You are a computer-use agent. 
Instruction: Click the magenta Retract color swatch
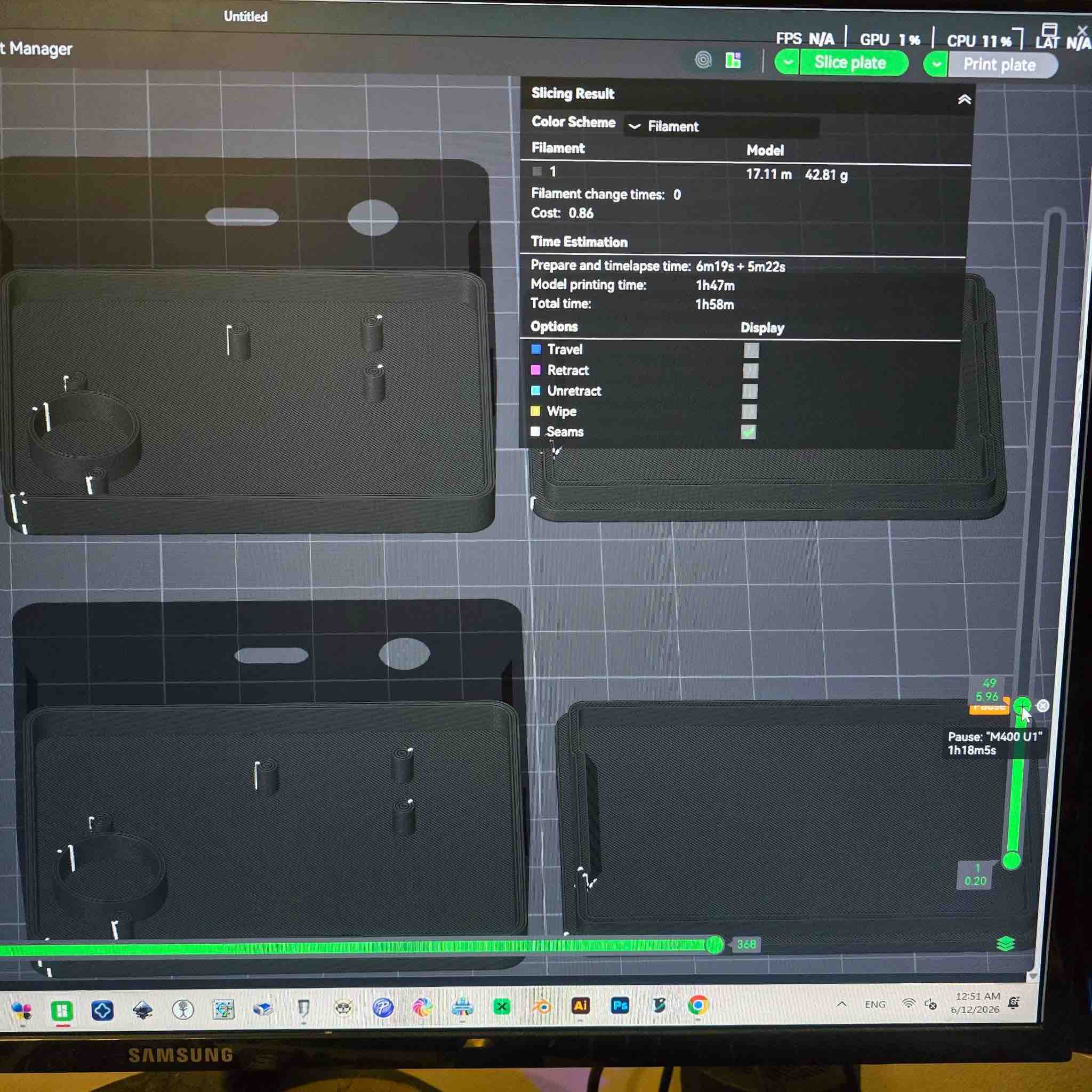click(536, 370)
